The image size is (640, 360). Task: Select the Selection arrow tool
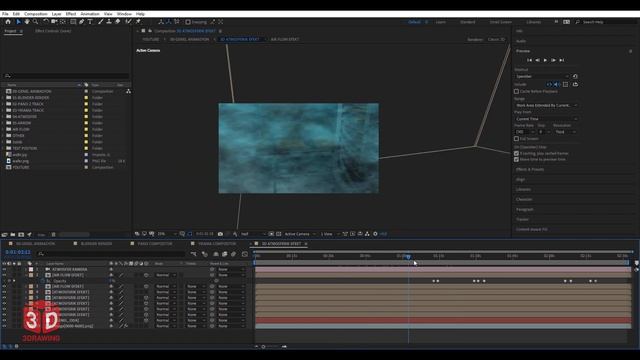coord(19,22)
